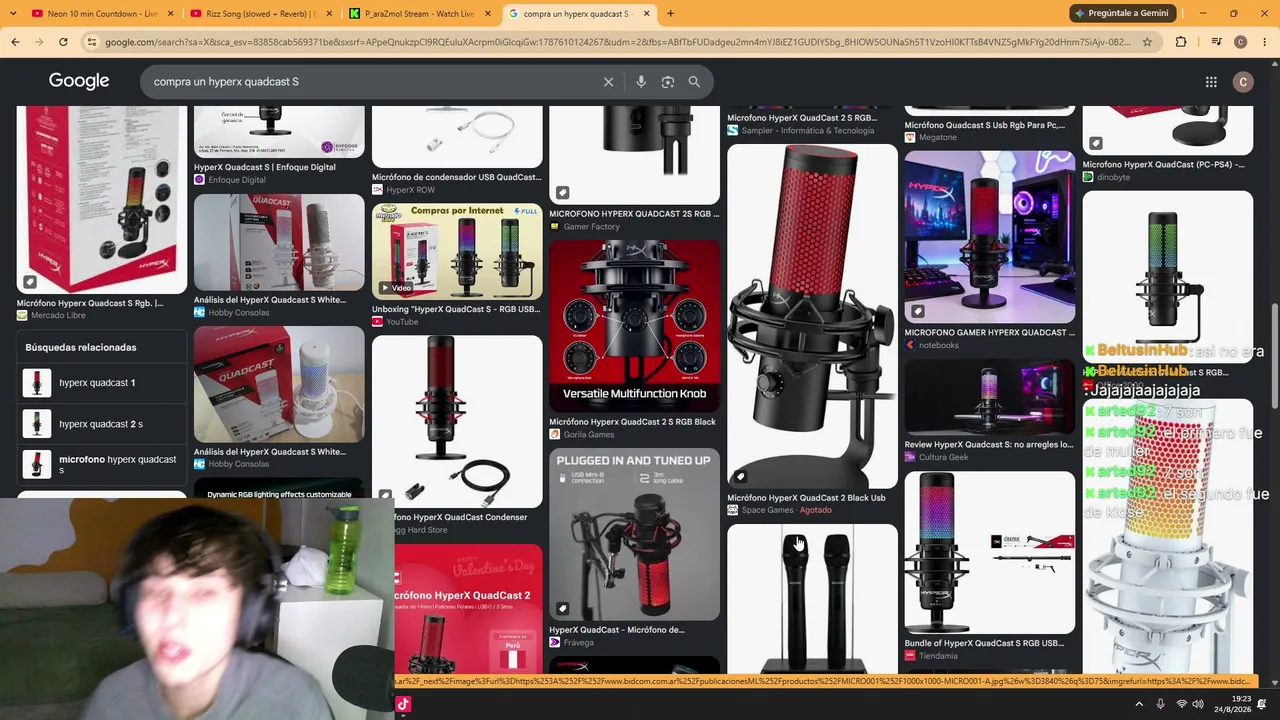
Task: Click 'Micrófono Hyperx Quadcast S Rgb.' title
Action: (90, 303)
